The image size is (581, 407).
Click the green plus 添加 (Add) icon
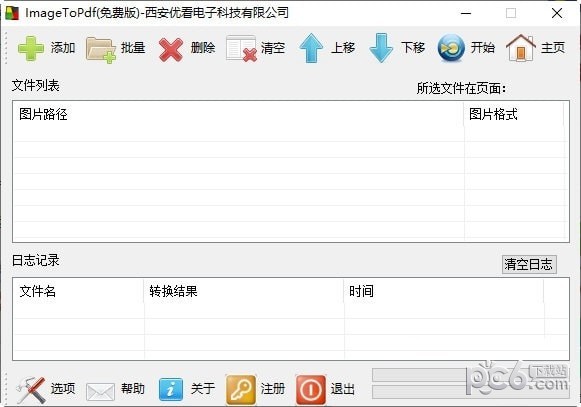pos(31,48)
